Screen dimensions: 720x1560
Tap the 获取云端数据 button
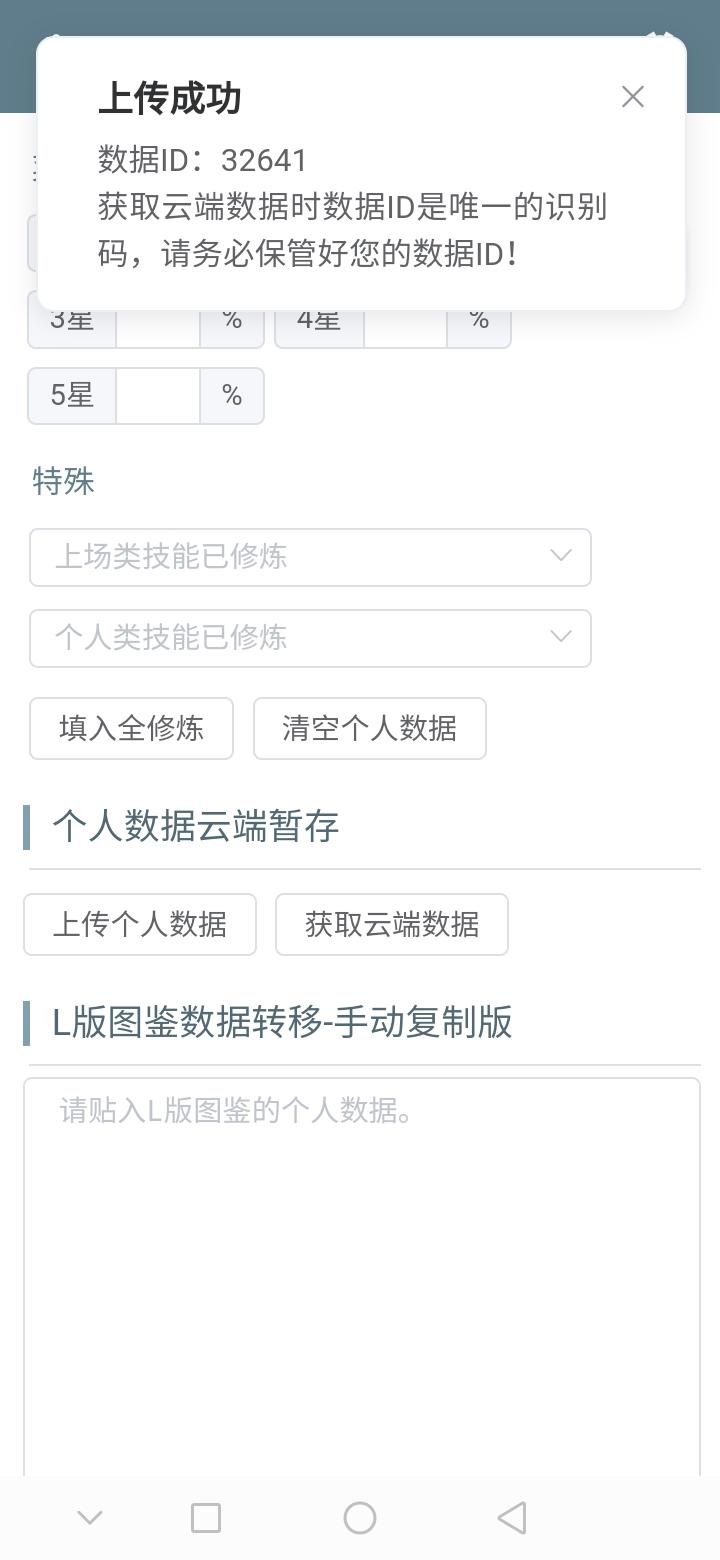(x=392, y=924)
